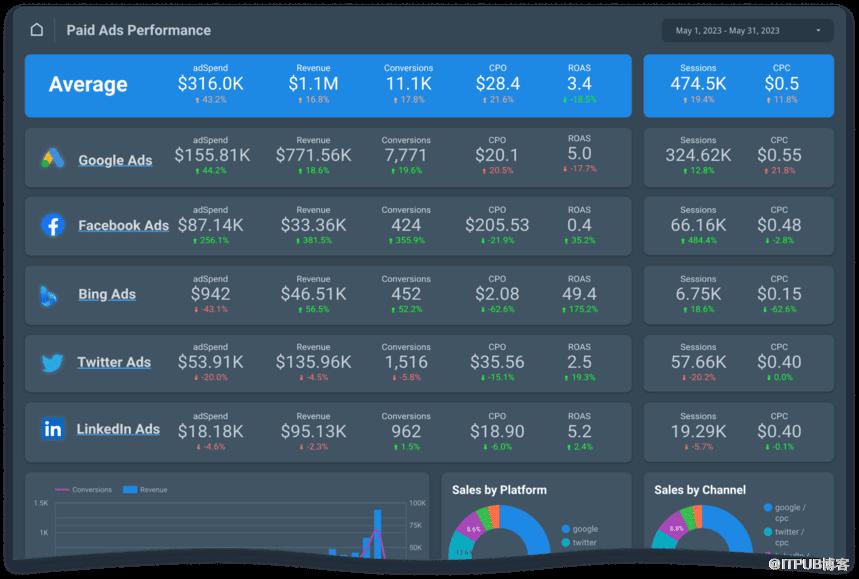Open the Twitter Ads link

(114, 362)
